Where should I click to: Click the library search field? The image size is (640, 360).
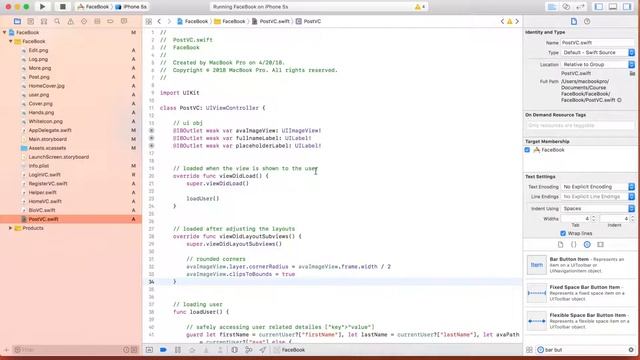(585, 350)
